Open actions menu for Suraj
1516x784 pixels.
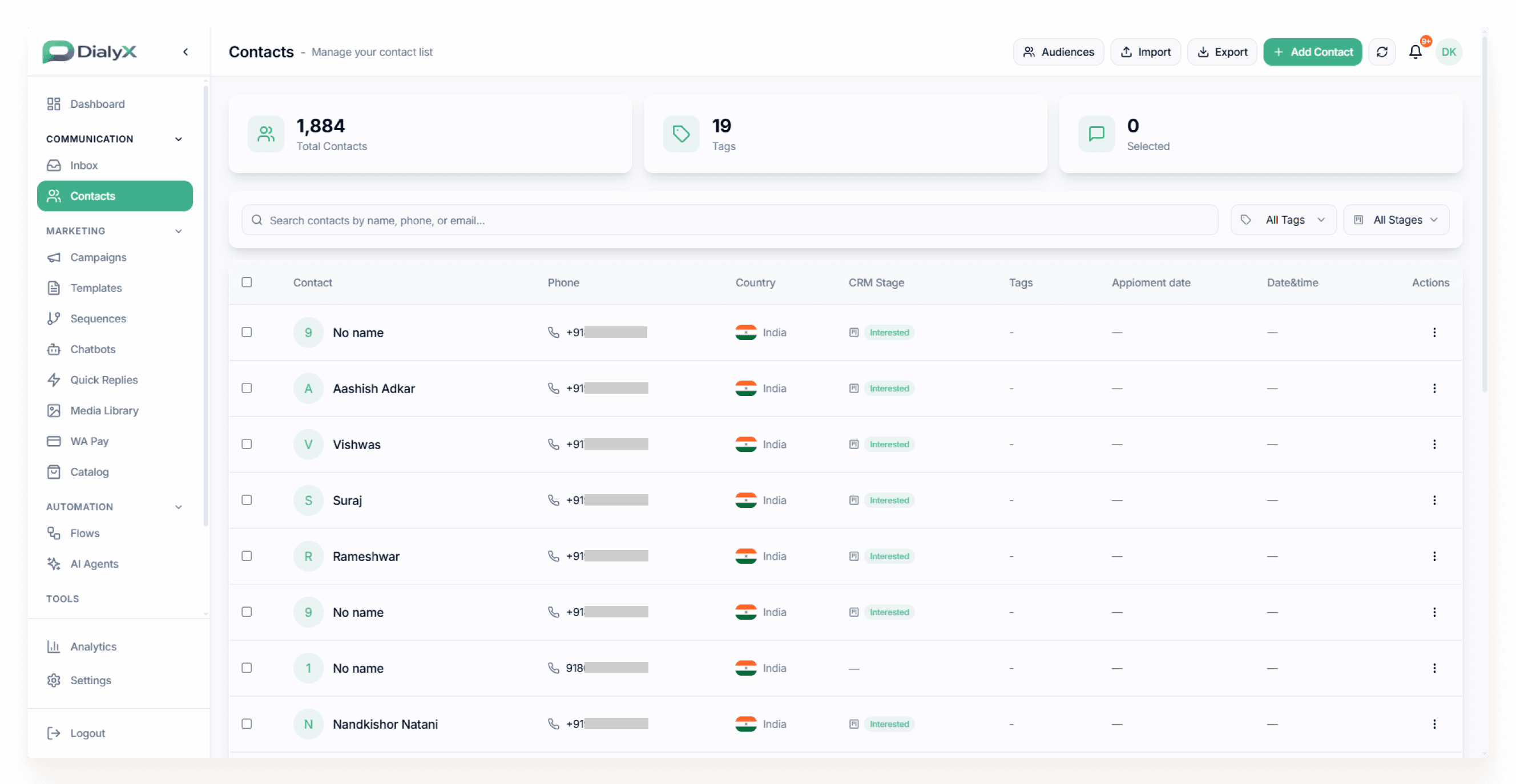[x=1434, y=500]
